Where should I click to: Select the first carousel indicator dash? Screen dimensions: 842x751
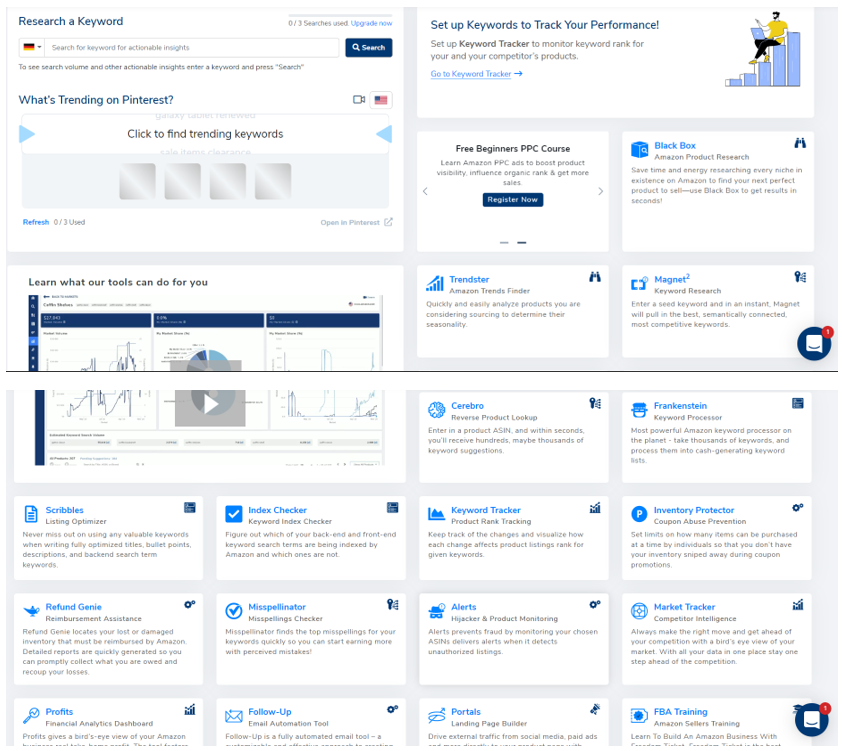[504, 243]
